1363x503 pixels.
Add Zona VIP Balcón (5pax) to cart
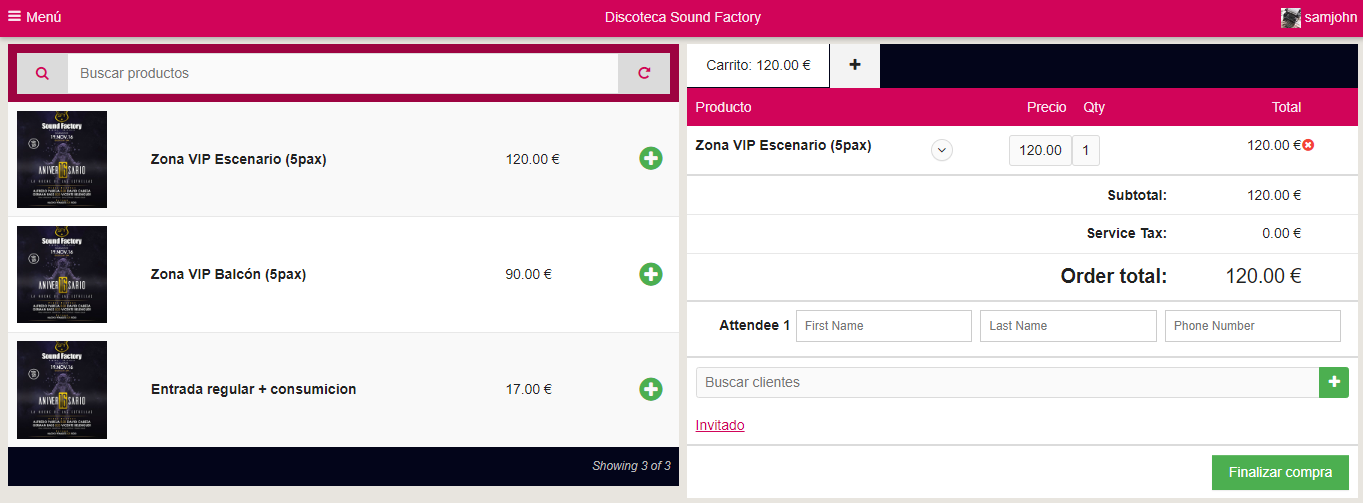650,274
